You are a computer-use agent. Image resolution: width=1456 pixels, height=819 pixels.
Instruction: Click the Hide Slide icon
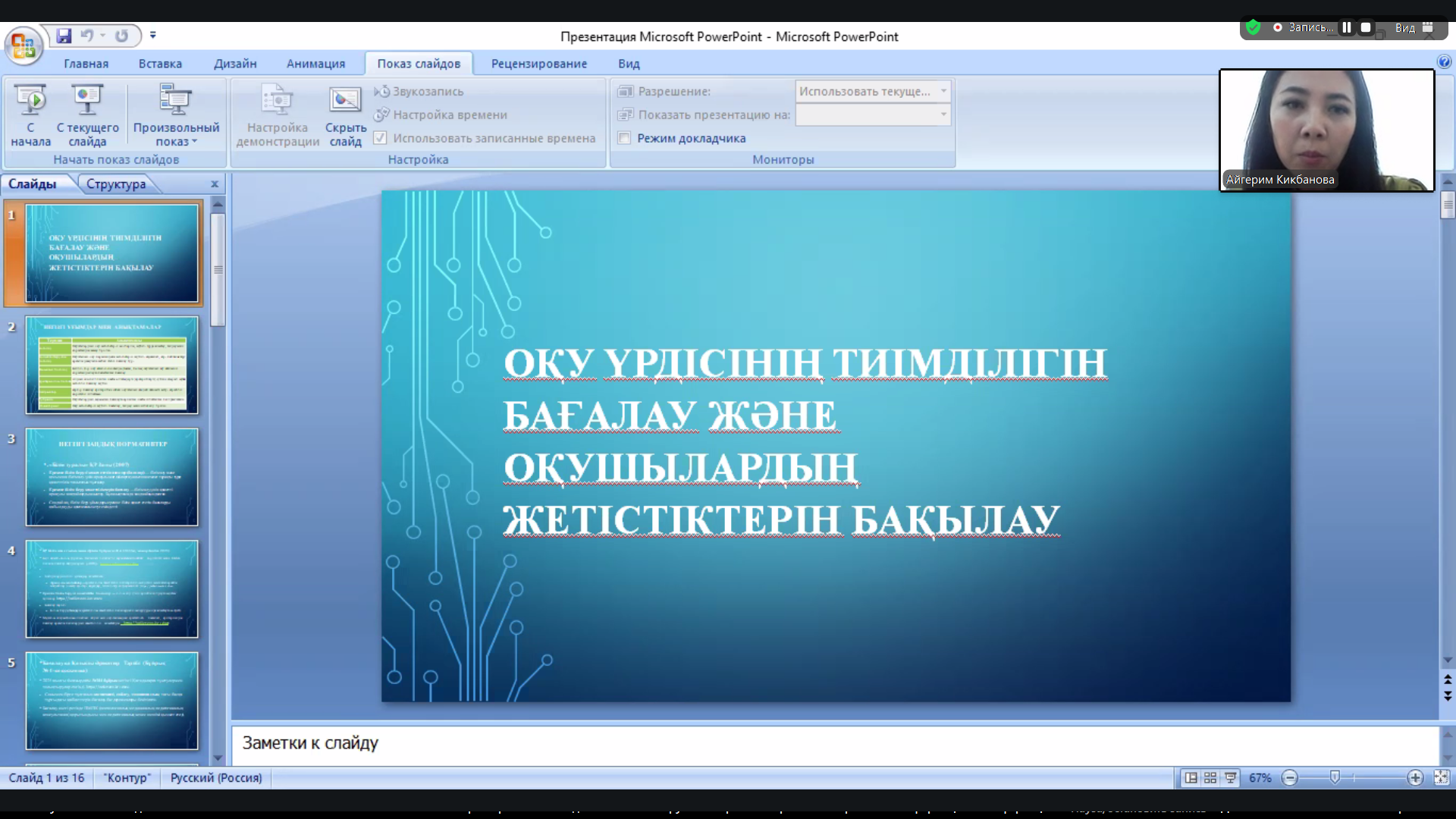pyautogui.click(x=345, y=101)
